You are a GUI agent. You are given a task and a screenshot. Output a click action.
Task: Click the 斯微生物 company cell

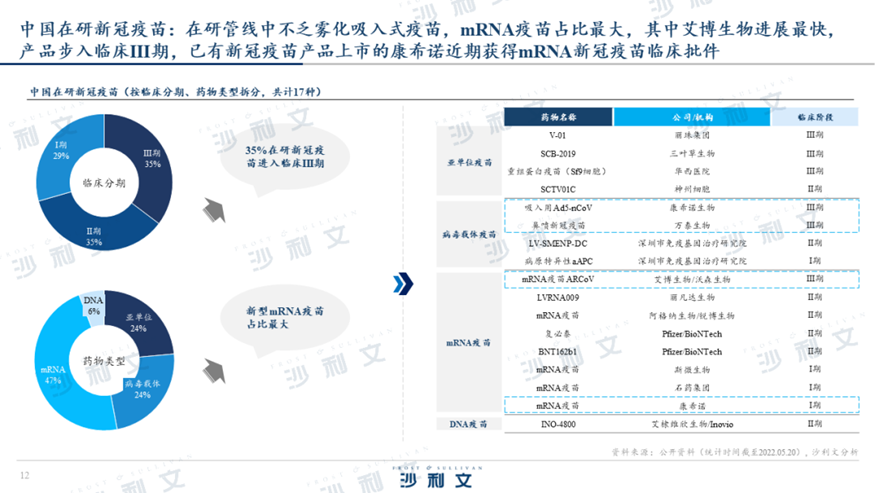(x=692, y=370)
